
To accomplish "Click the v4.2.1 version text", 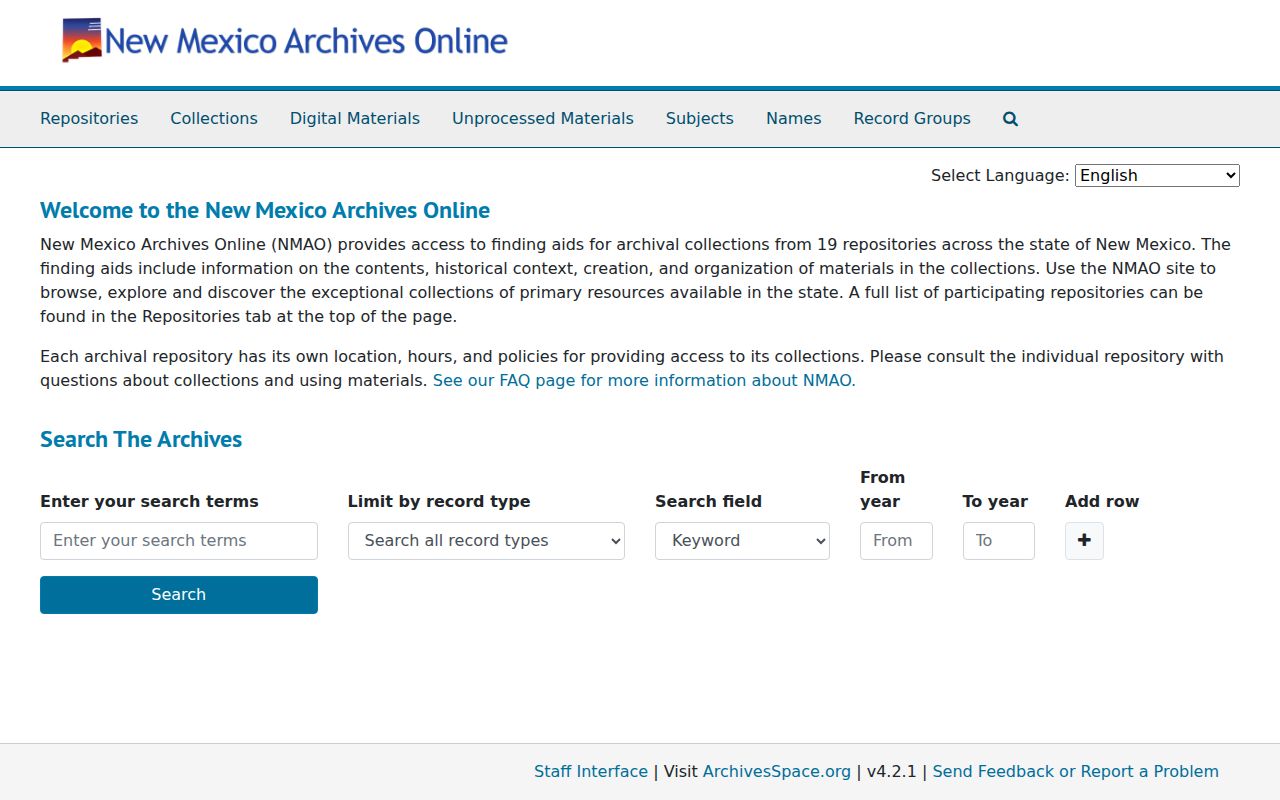I will point(892,771).
